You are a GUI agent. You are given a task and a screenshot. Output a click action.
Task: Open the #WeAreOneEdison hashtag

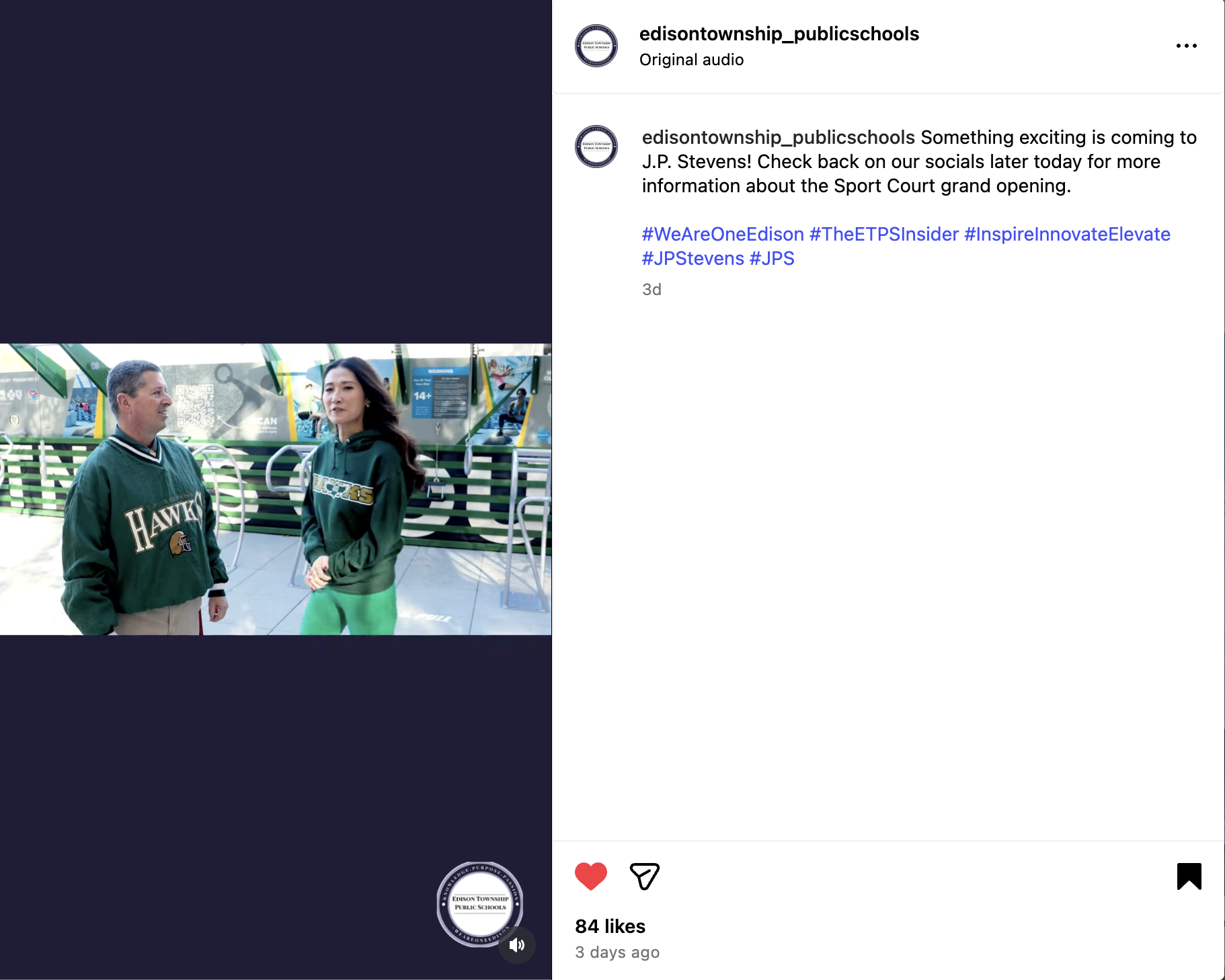723,234
